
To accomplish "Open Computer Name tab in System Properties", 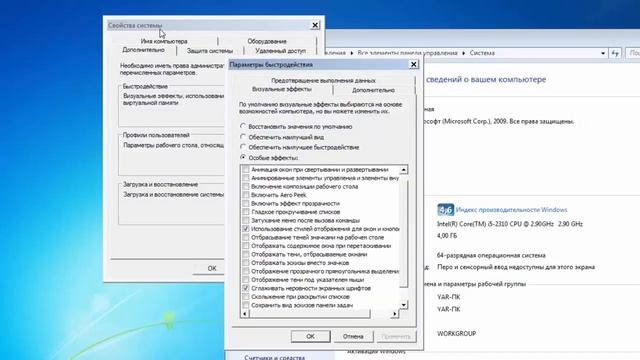I will click(x=164, y=41).
